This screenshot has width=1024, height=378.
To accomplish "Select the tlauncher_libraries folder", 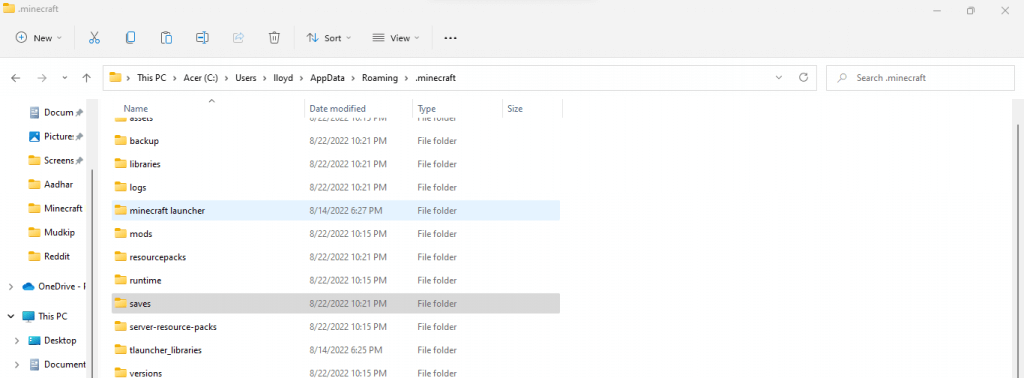I will click(336, 350).
